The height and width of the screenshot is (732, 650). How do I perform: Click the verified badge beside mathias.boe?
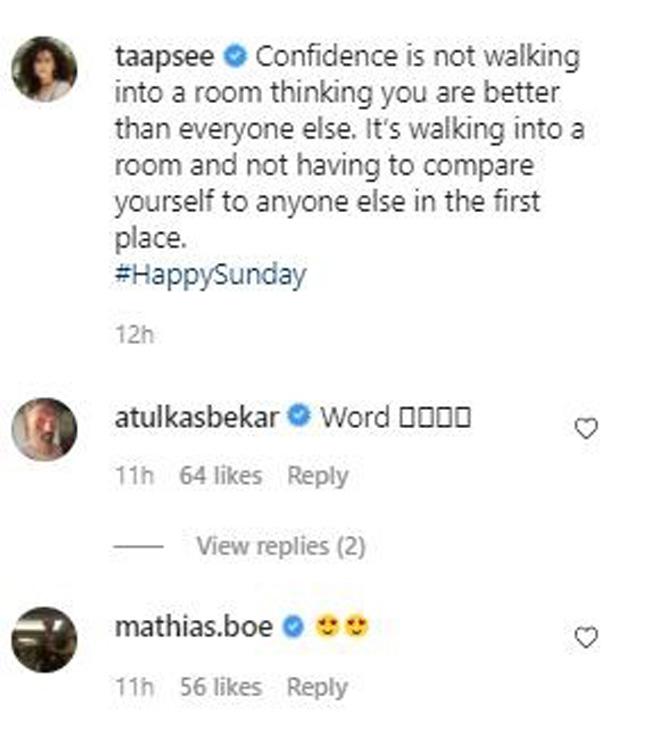click(293, 627)
